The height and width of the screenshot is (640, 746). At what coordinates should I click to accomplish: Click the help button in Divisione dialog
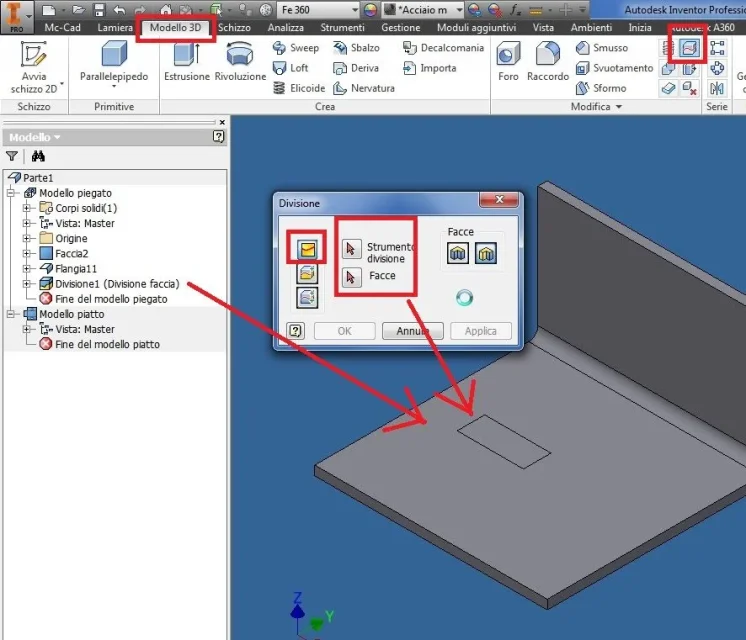(x=295, y=331)
